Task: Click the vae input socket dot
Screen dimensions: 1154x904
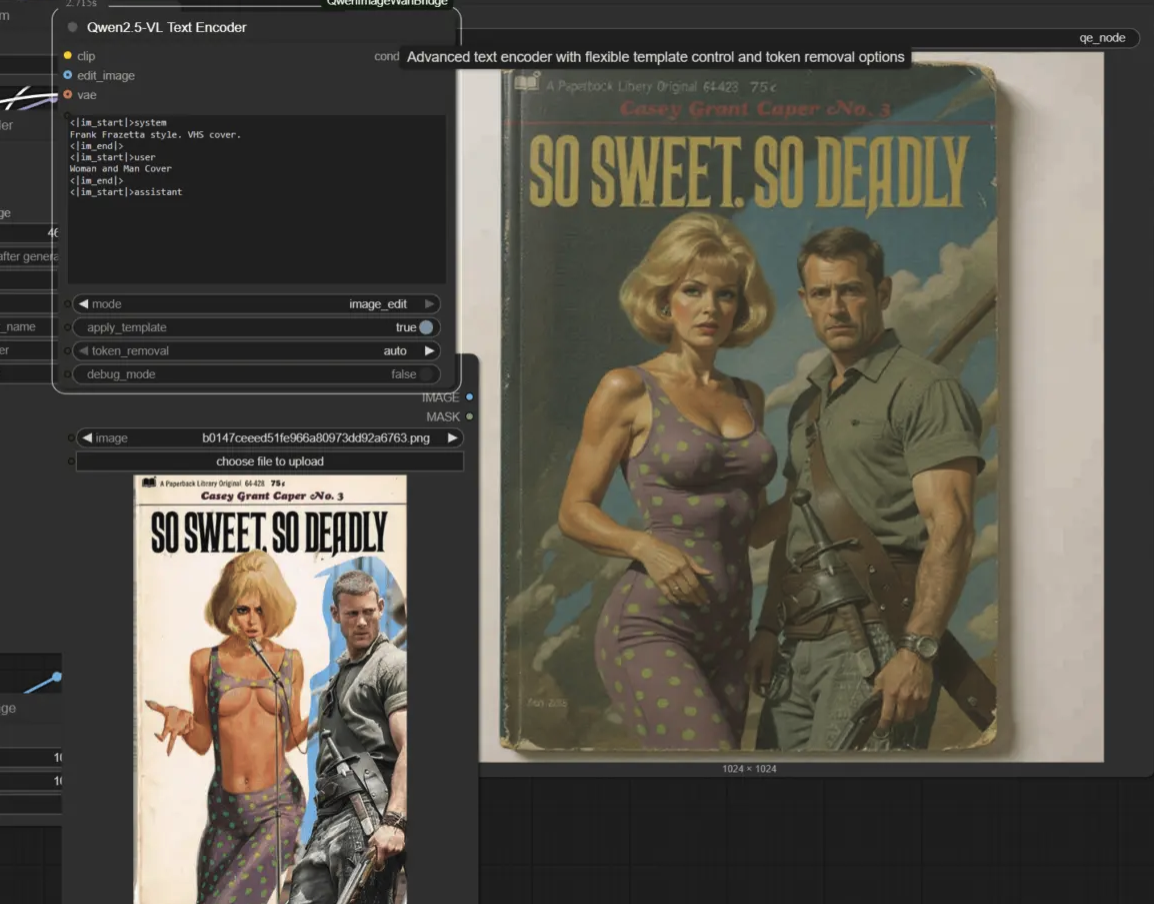Action: [68, 95]
